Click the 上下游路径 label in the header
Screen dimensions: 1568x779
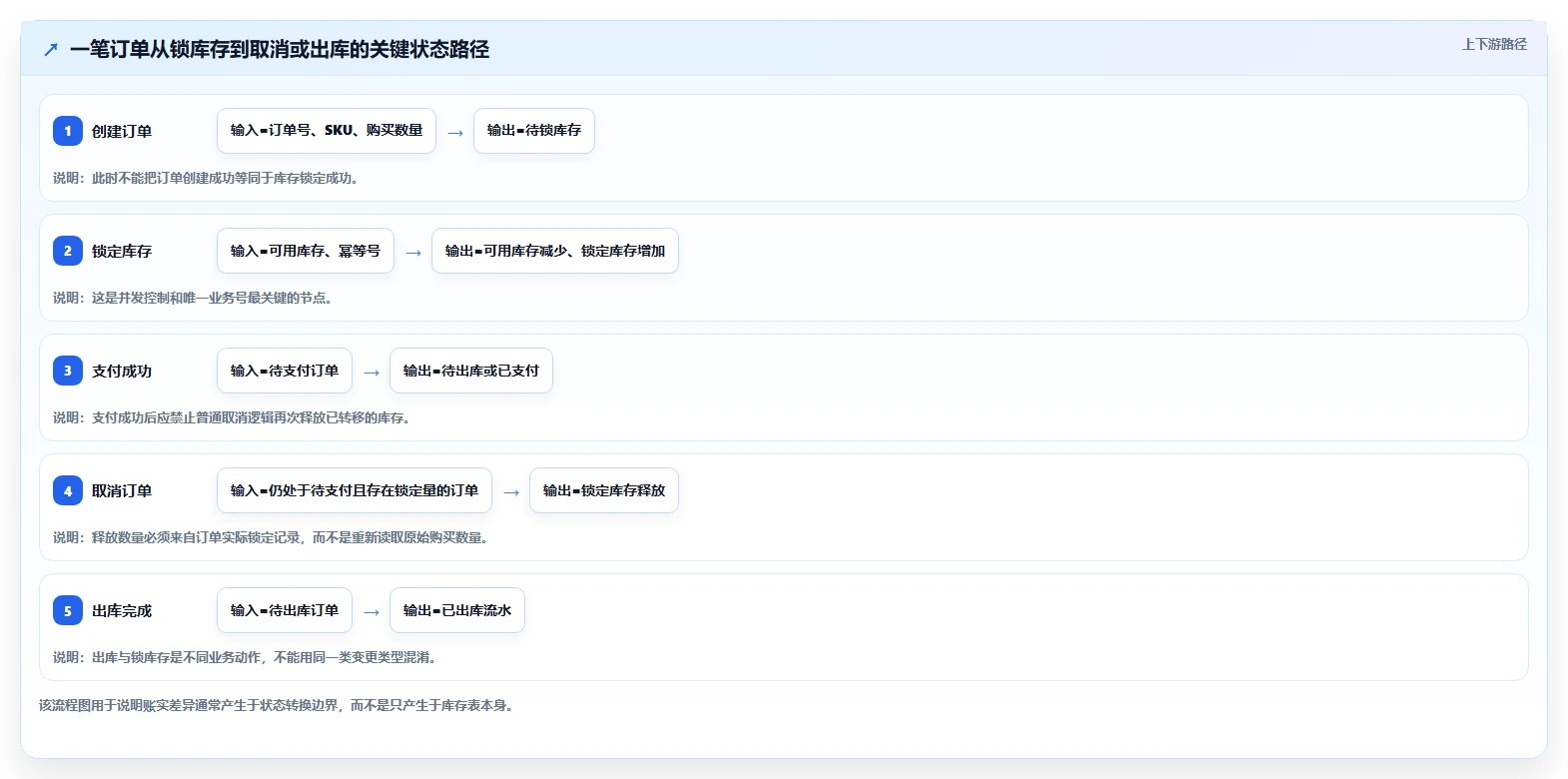click(1494, 44)
